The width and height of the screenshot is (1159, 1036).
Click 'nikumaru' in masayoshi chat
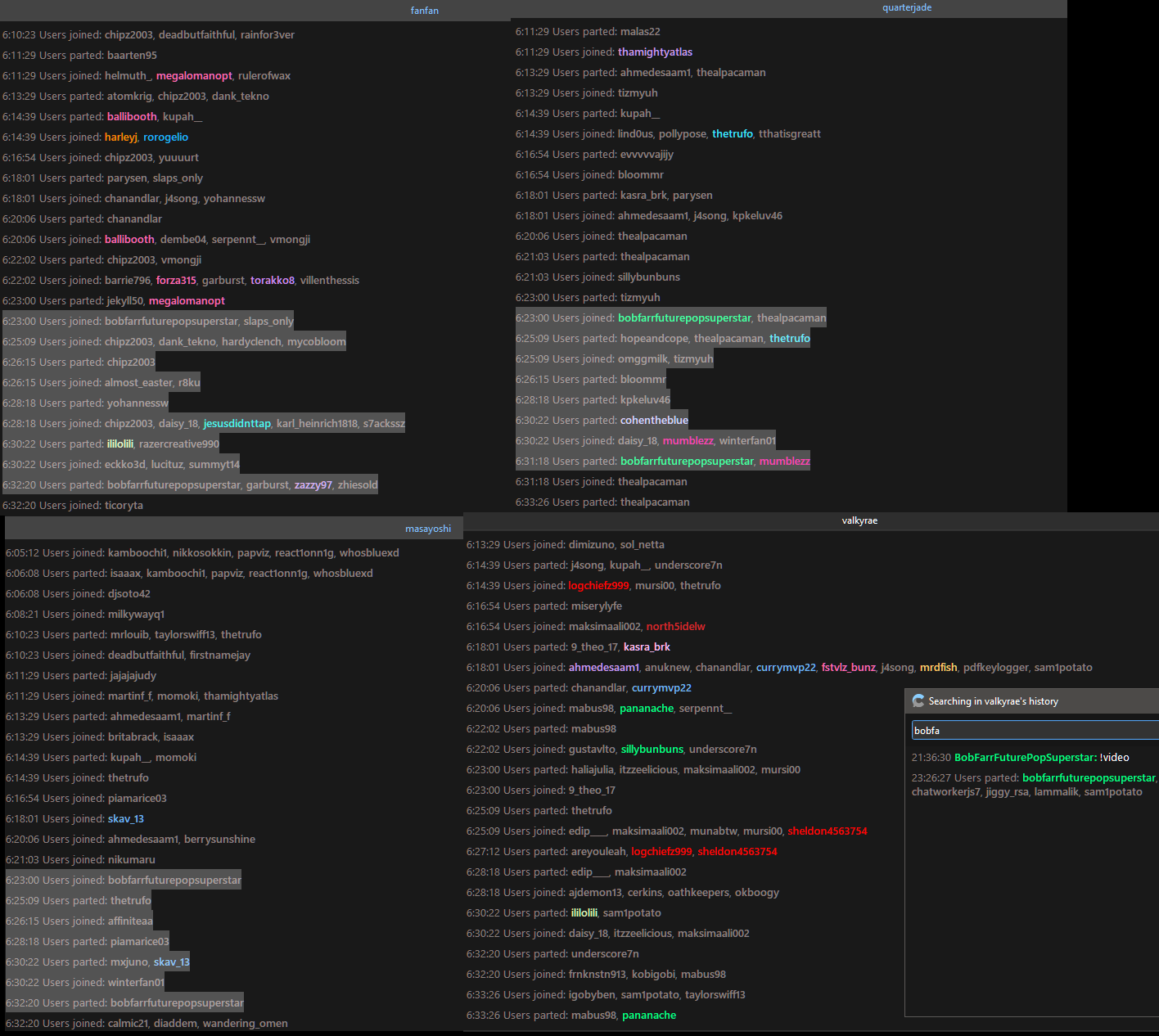click(132, 860)
